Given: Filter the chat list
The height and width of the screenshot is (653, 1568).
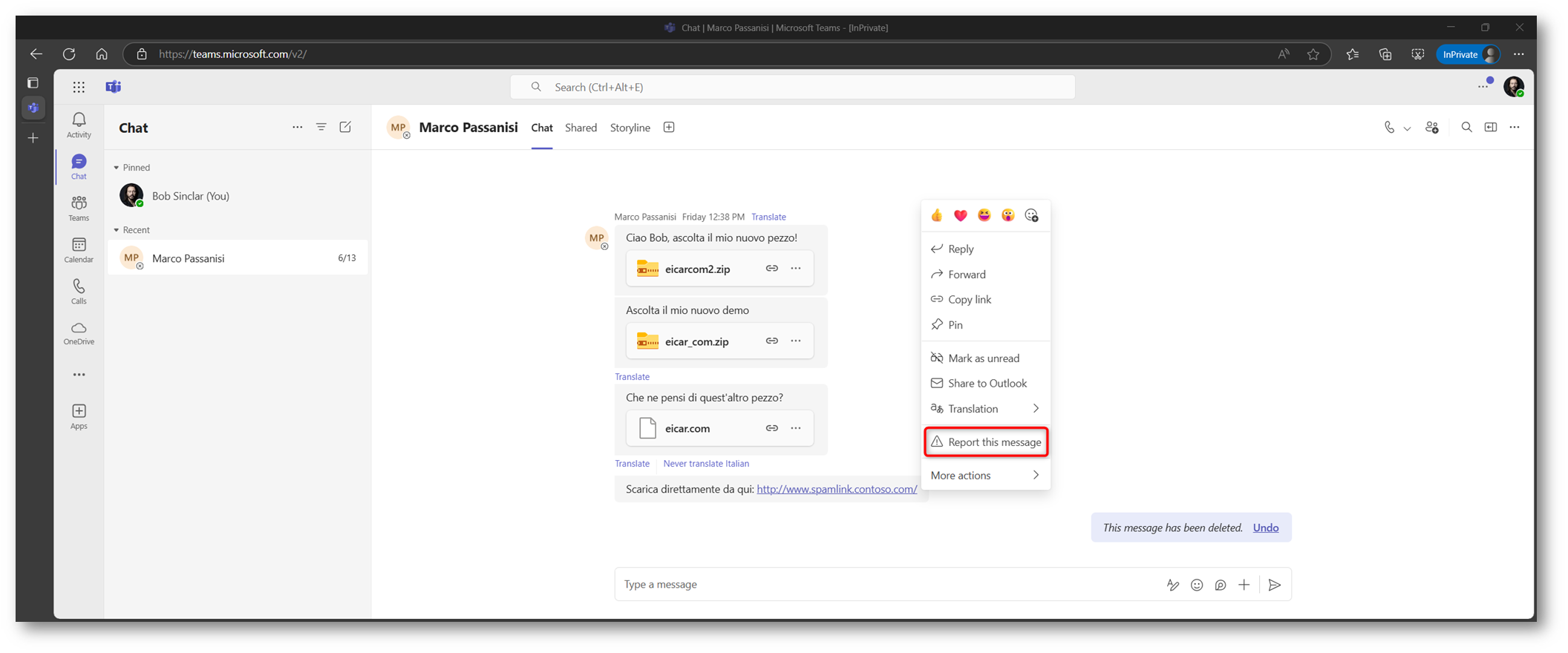Looking at the screenshot, I should click(x=321, y=127).
